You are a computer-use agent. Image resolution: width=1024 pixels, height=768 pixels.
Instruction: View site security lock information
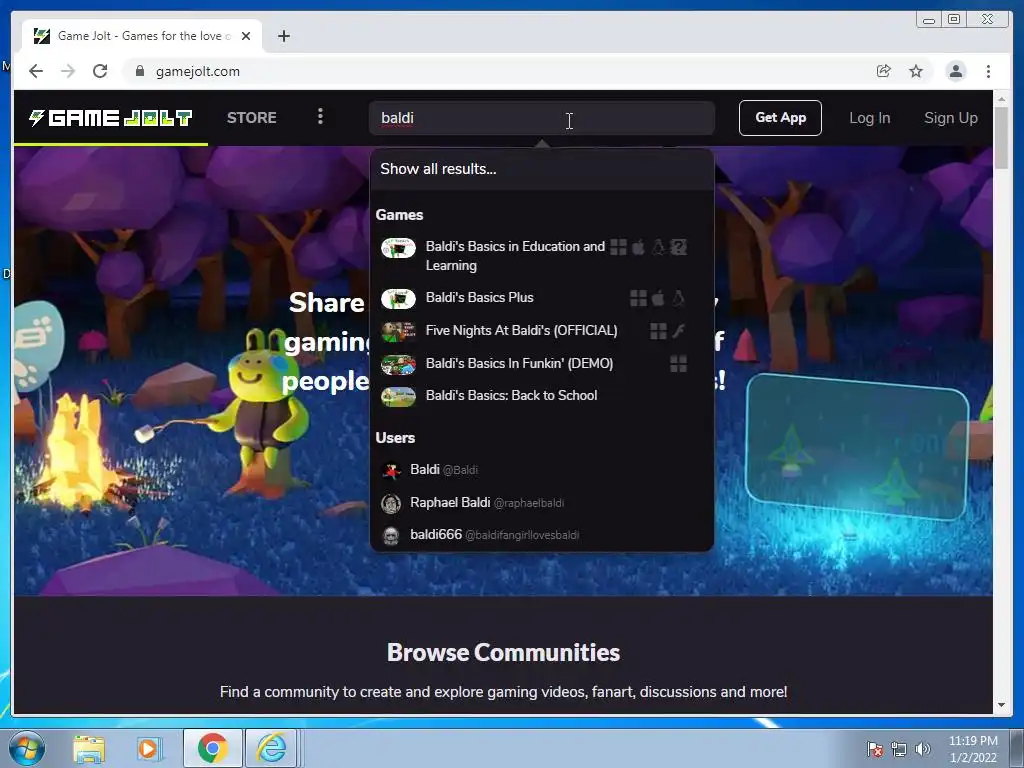139,71
